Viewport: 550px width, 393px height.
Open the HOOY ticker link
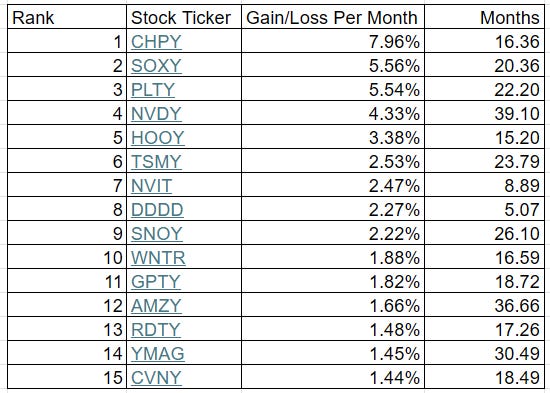157,137
